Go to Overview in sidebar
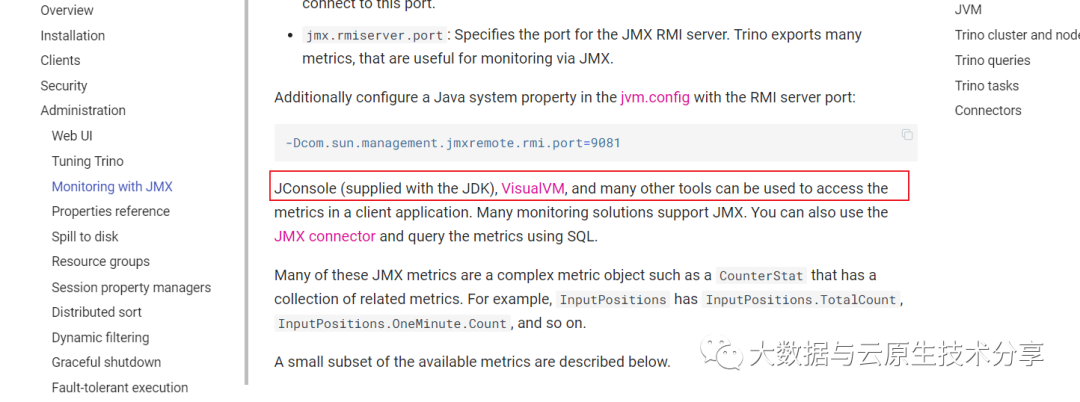The height and width of the screenshot is (402, 1080). click(67, 10)
